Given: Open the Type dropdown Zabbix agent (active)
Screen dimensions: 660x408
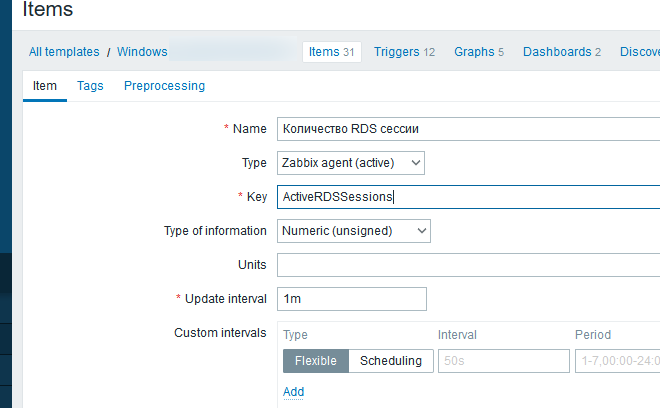Looking at the screenshot, I should [x=351, y=163].
